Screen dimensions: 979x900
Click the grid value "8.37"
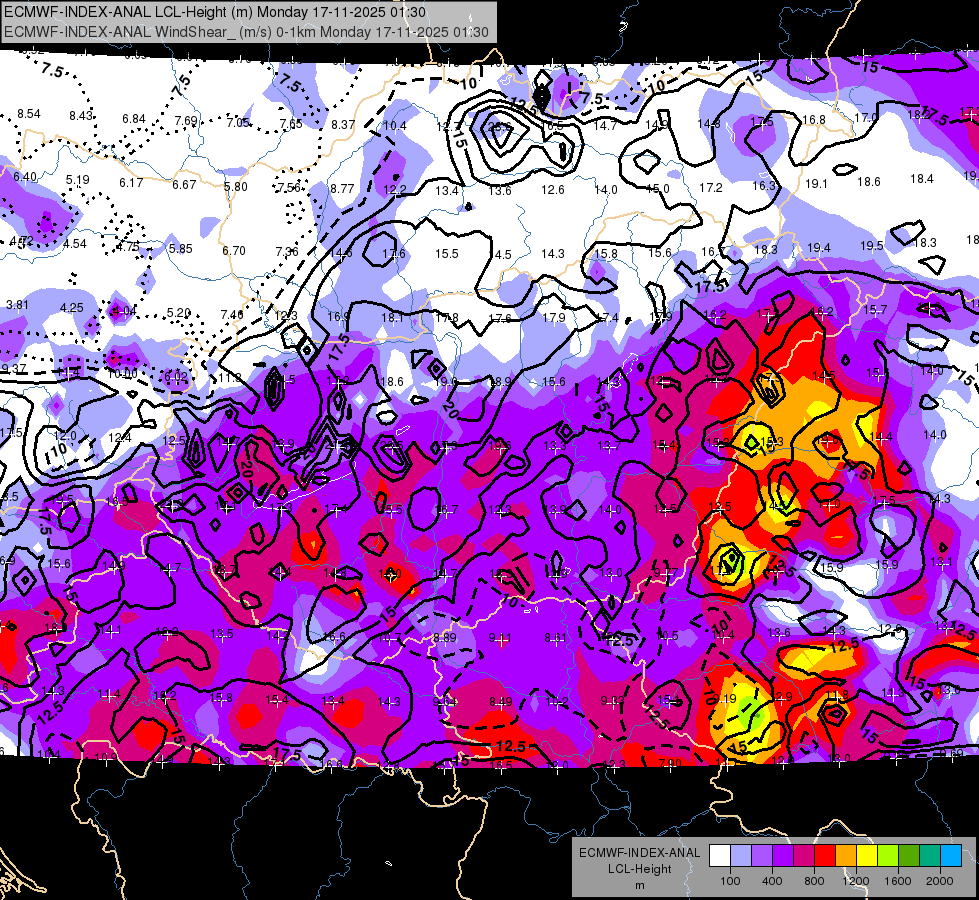click(x=343, y=125)
